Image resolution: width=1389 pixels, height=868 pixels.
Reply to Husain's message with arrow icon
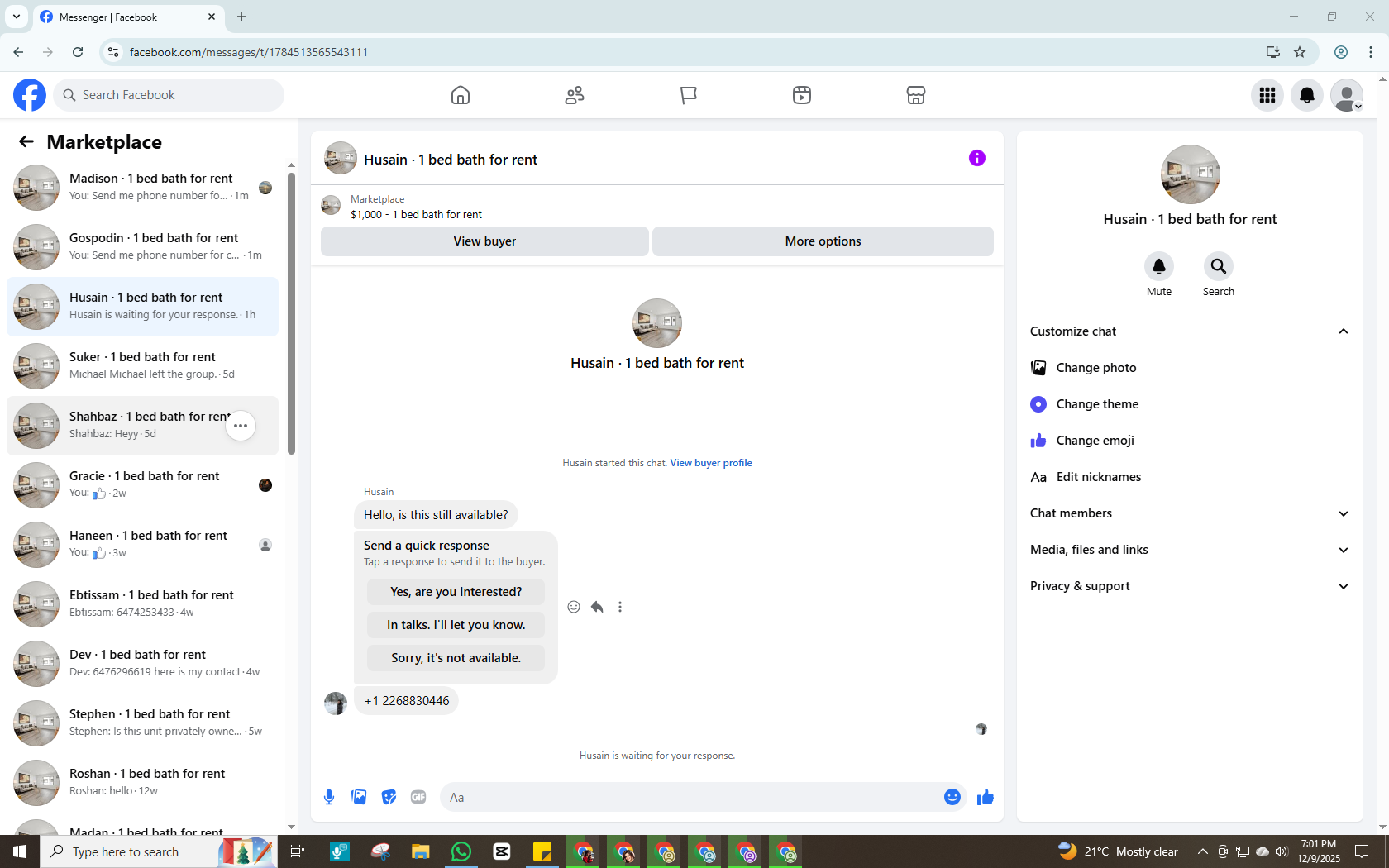597,607
